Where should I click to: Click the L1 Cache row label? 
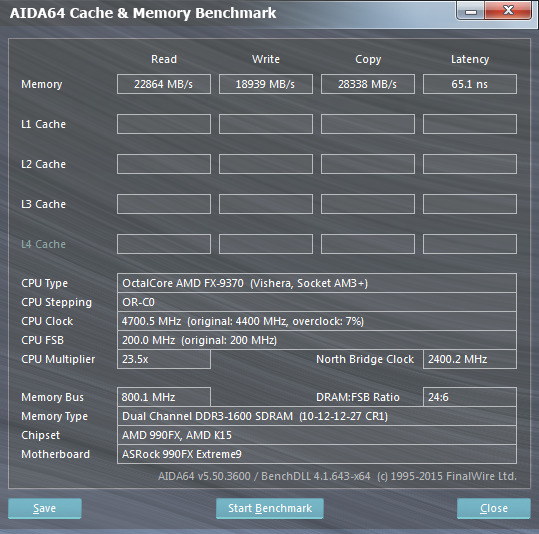43,124
